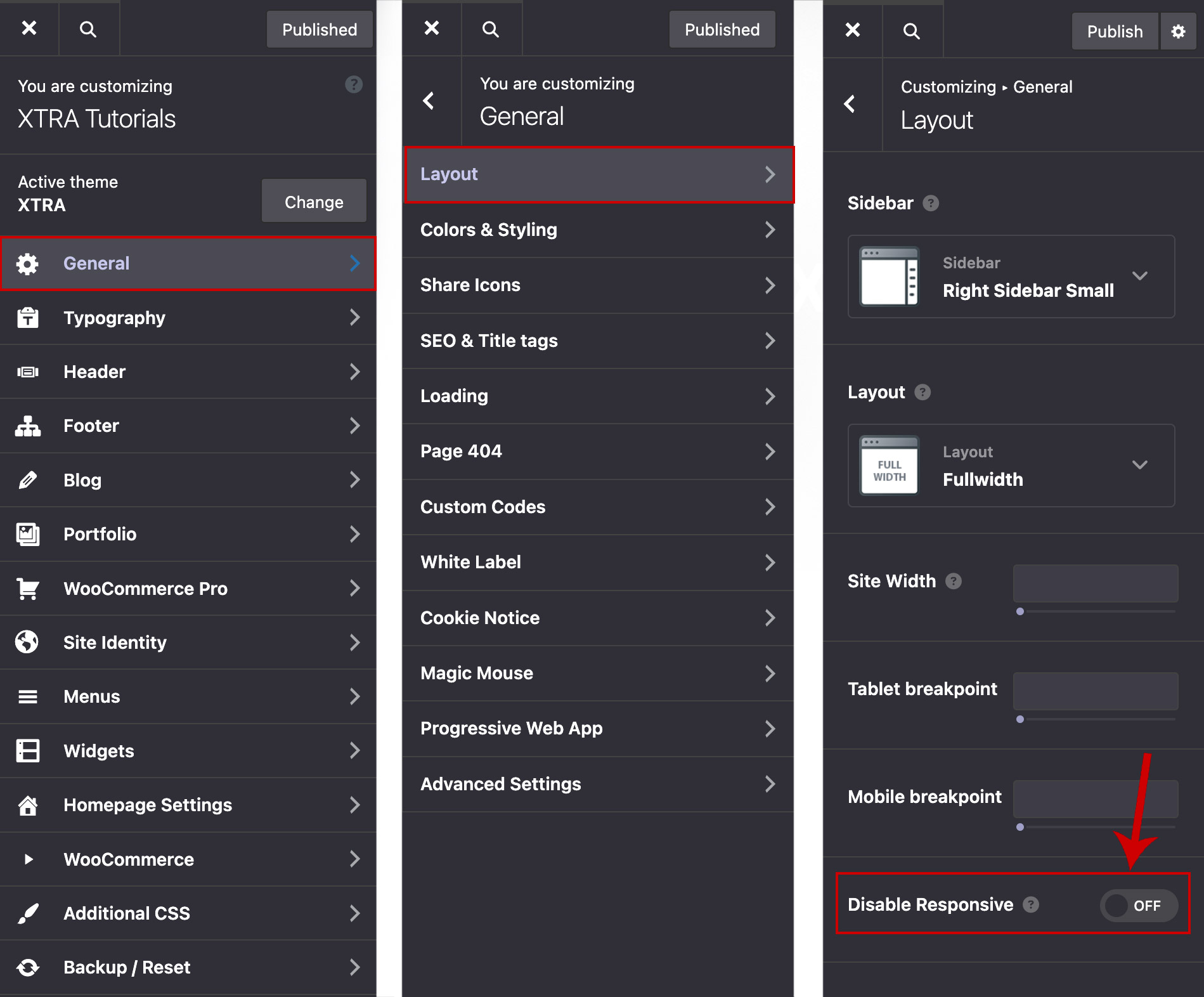Expand the Typography section
Image resolution: width=1204 pixels, height=997 pixels.
tap(188, 318)
